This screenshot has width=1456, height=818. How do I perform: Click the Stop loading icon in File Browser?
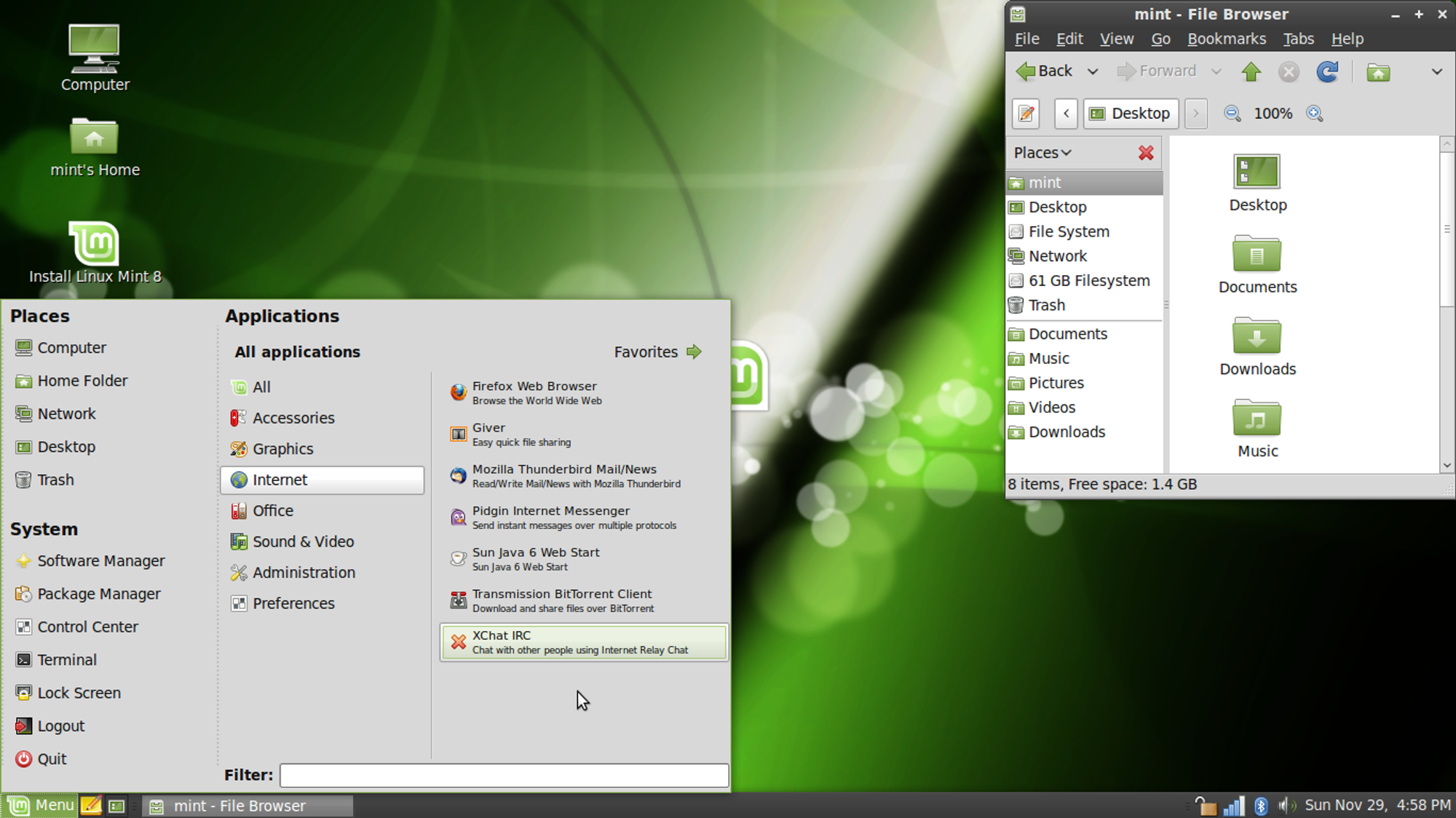click(x=1289, y=71)
